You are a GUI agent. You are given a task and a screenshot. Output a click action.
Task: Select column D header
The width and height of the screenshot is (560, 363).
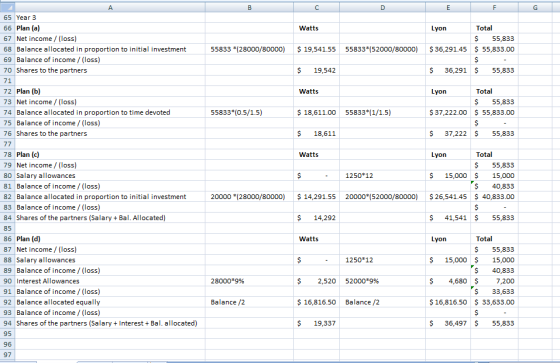click(x=382, y=7)
